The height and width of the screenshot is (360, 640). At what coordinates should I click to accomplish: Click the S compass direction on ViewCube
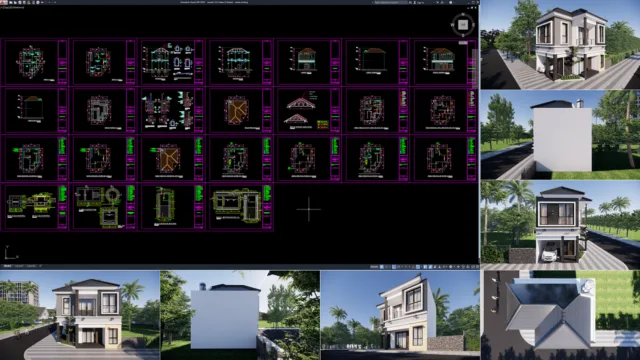(x=463, y=35)
